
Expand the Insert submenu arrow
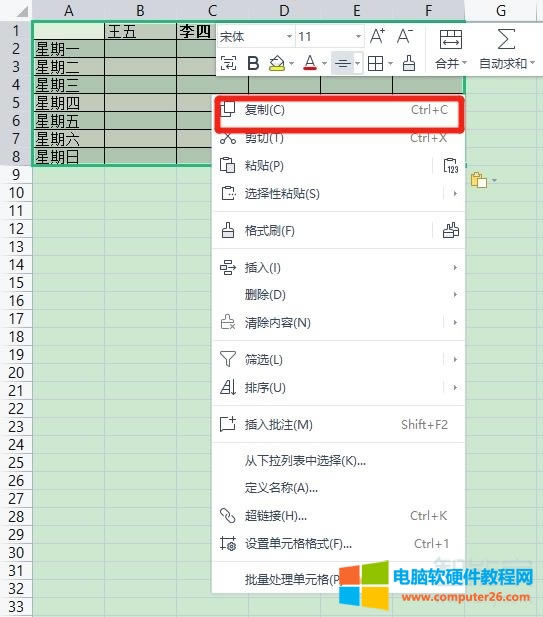coord(455,268)
